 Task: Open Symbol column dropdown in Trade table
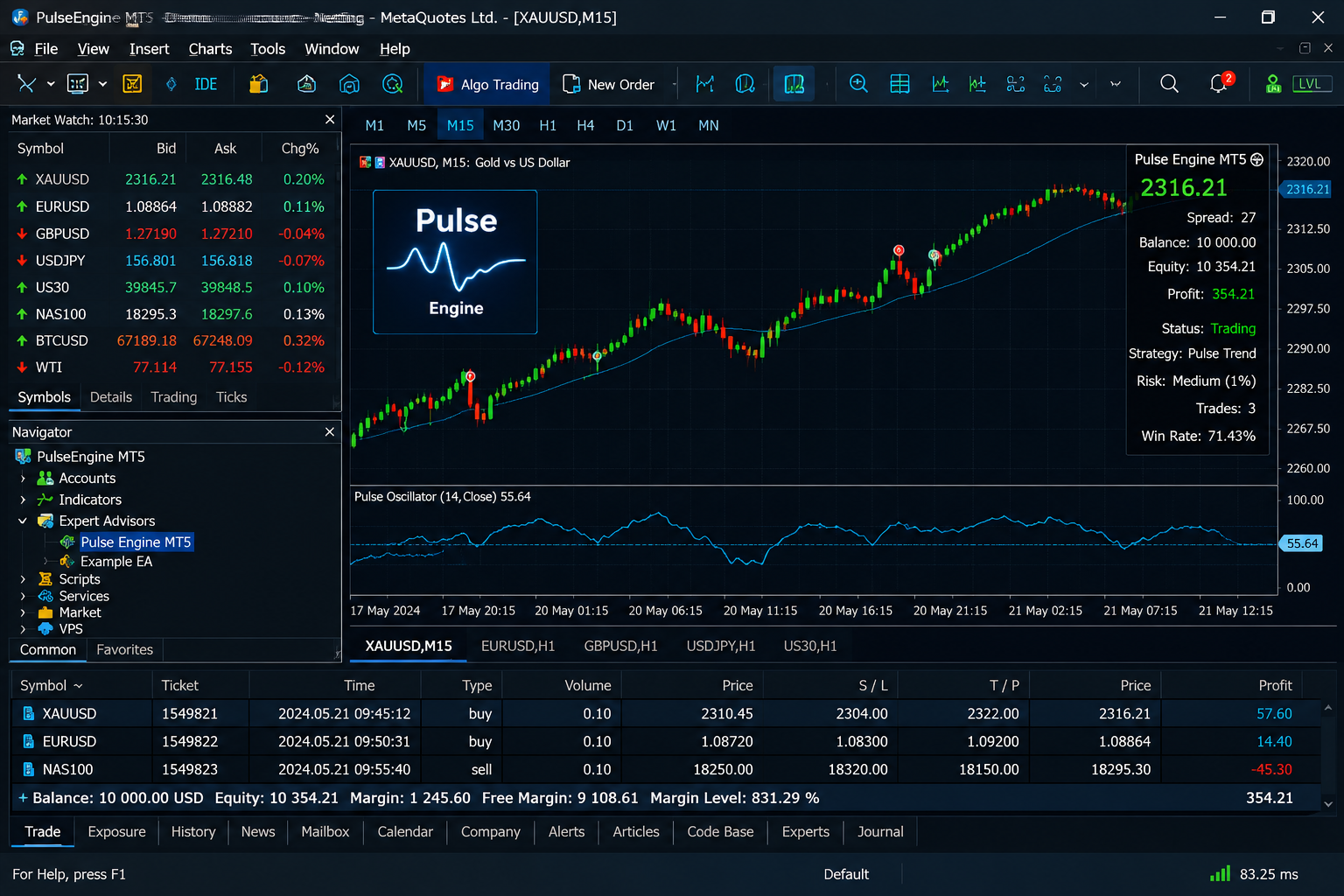click(78, 686)
